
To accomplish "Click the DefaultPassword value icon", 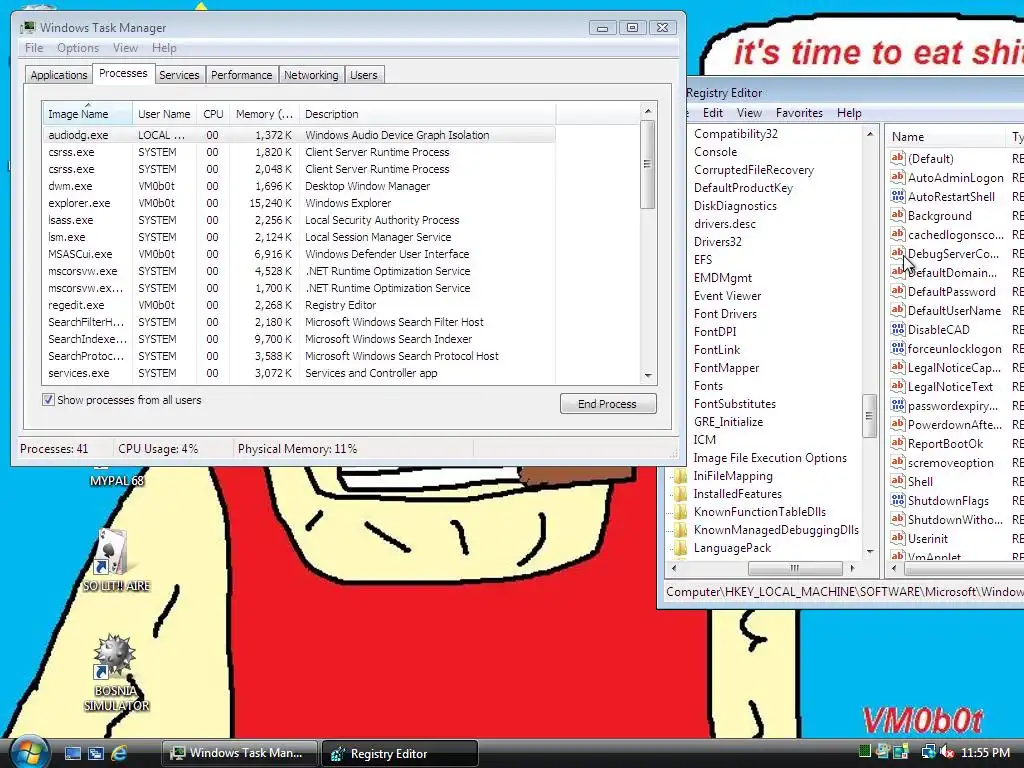I will [x=898, y=291].
